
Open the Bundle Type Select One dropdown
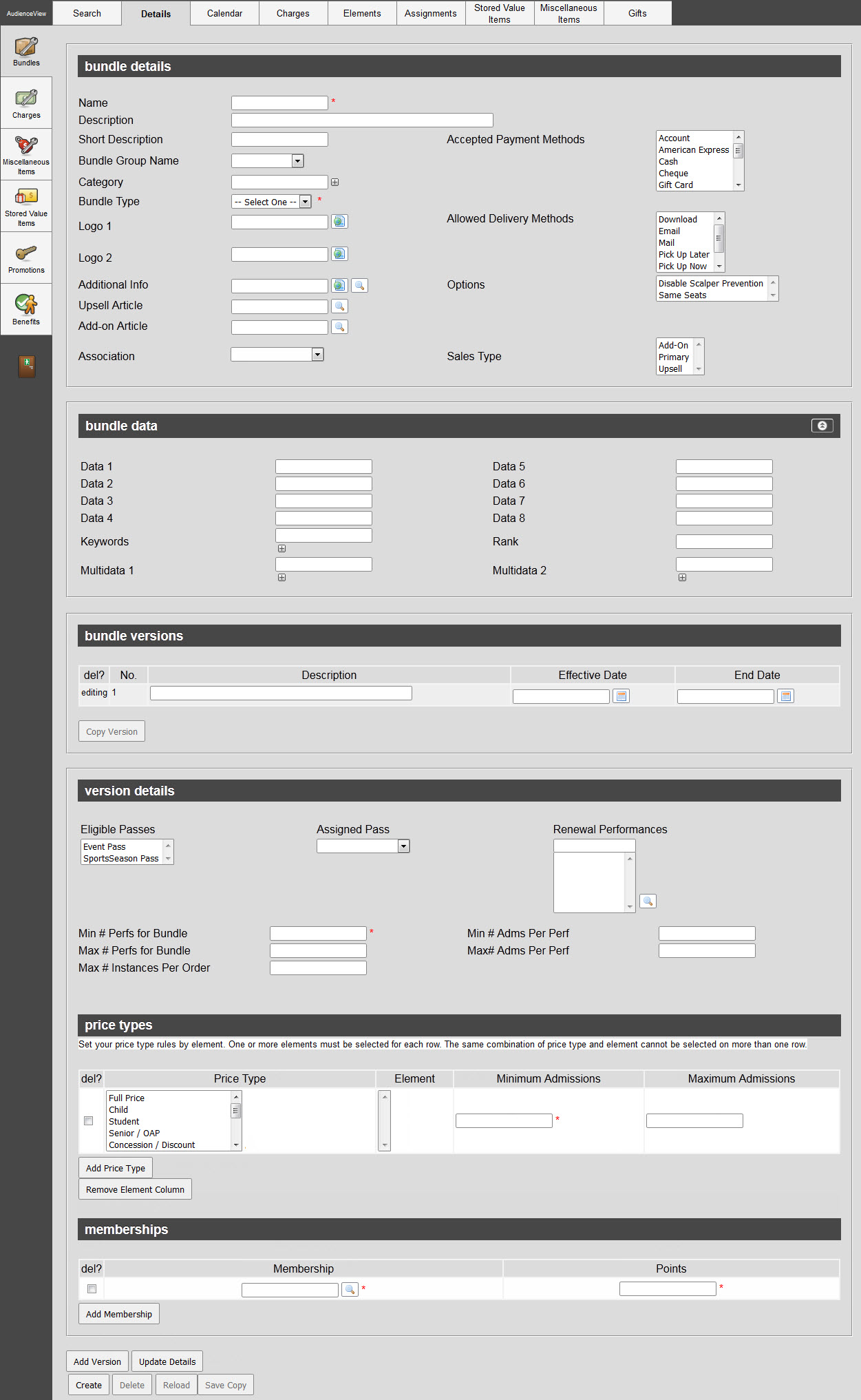click(x=271, y=202)
